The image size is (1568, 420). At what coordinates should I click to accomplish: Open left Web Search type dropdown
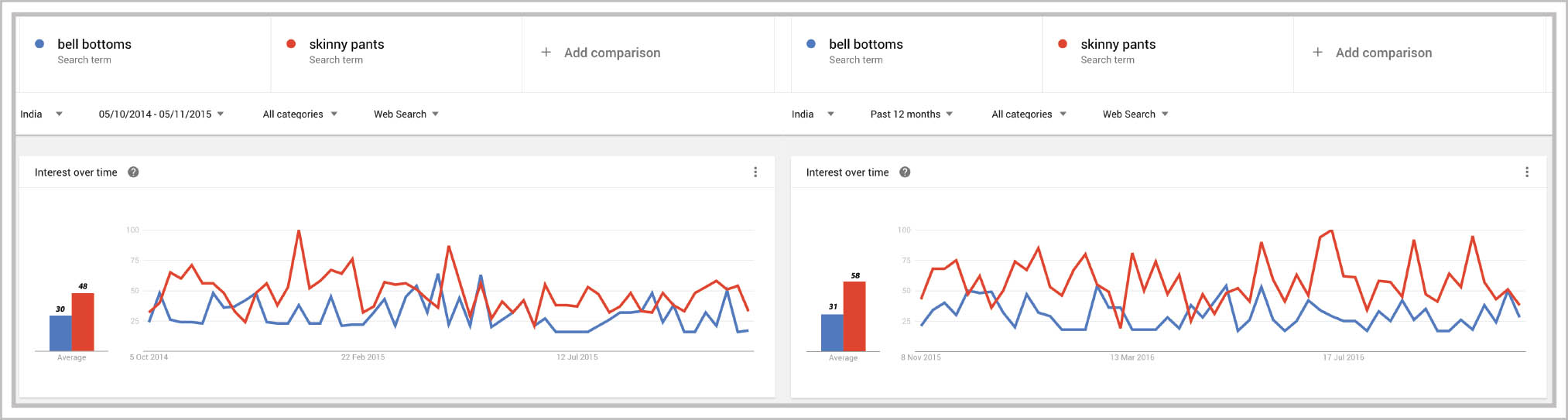pyautogui.click(x=406, y=114)
